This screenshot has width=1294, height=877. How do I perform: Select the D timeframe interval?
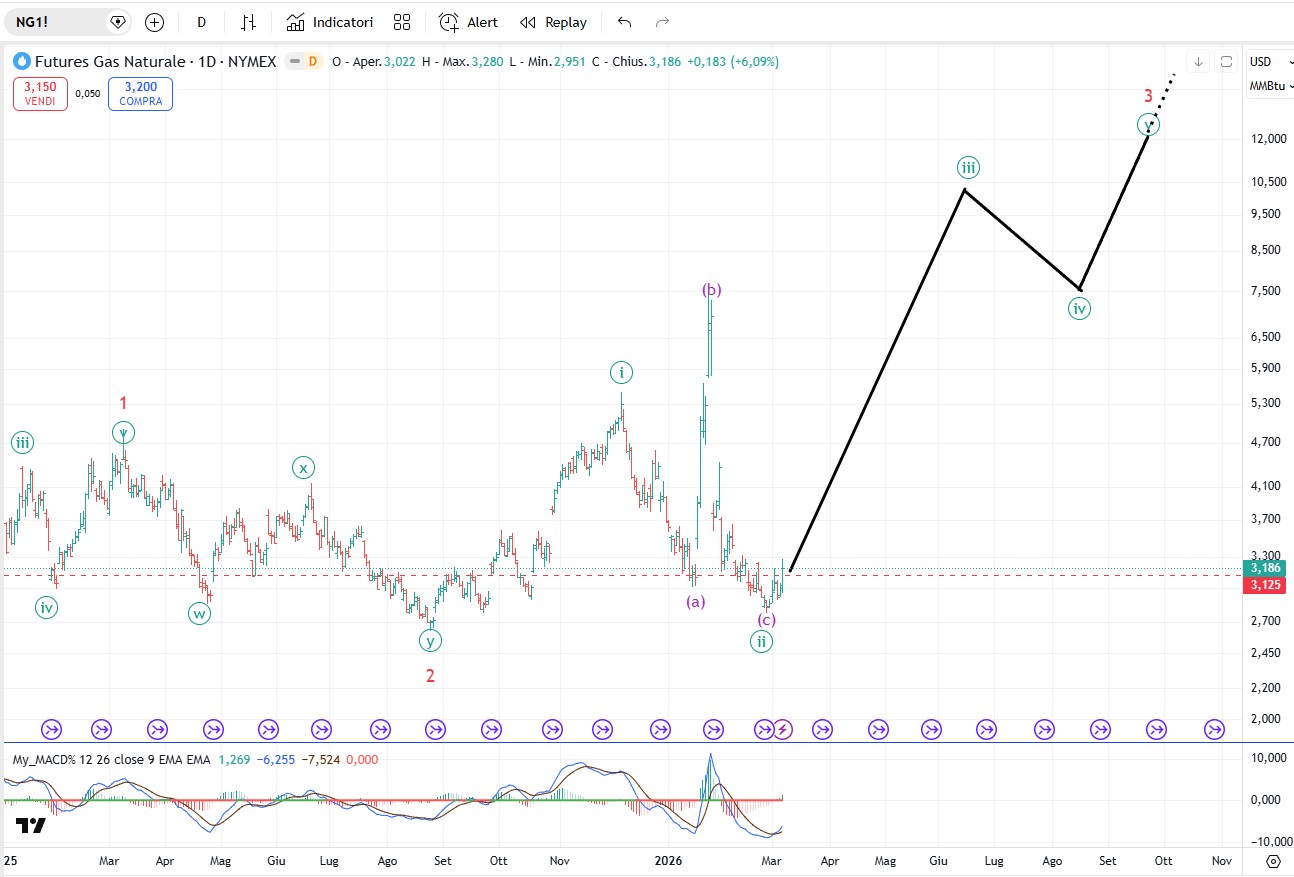coord(201,22)
